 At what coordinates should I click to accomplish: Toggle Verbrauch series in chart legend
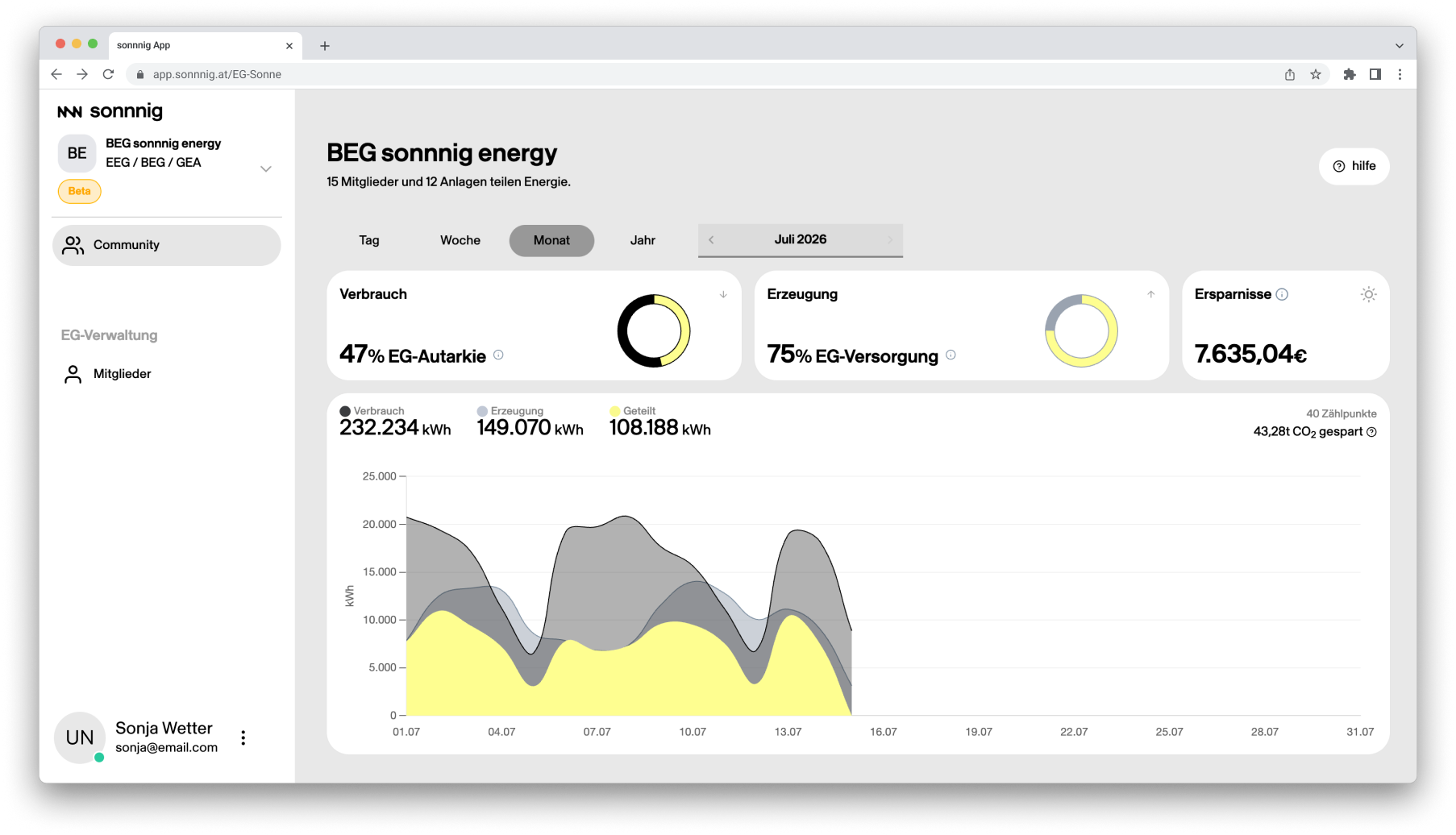point(372,411)
